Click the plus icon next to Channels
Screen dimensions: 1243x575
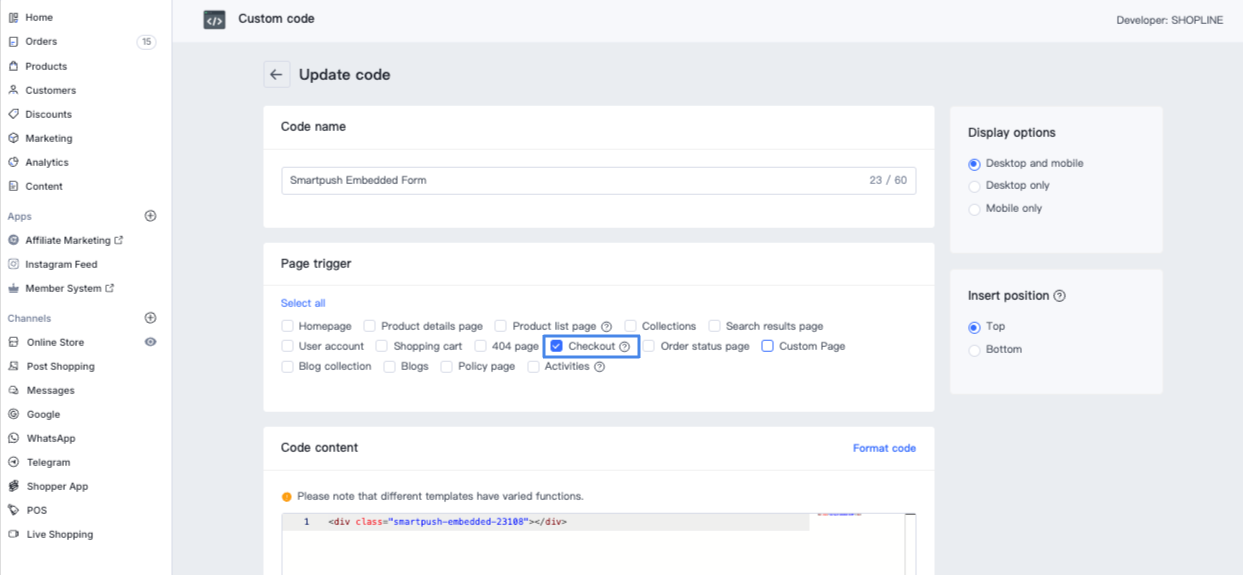click(151, 318)
